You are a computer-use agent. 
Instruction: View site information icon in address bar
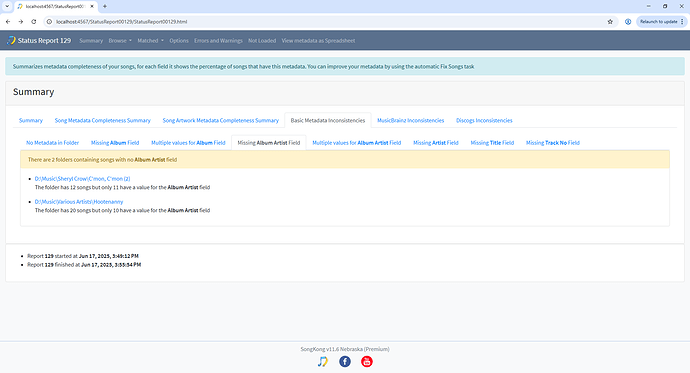[49, 22]
